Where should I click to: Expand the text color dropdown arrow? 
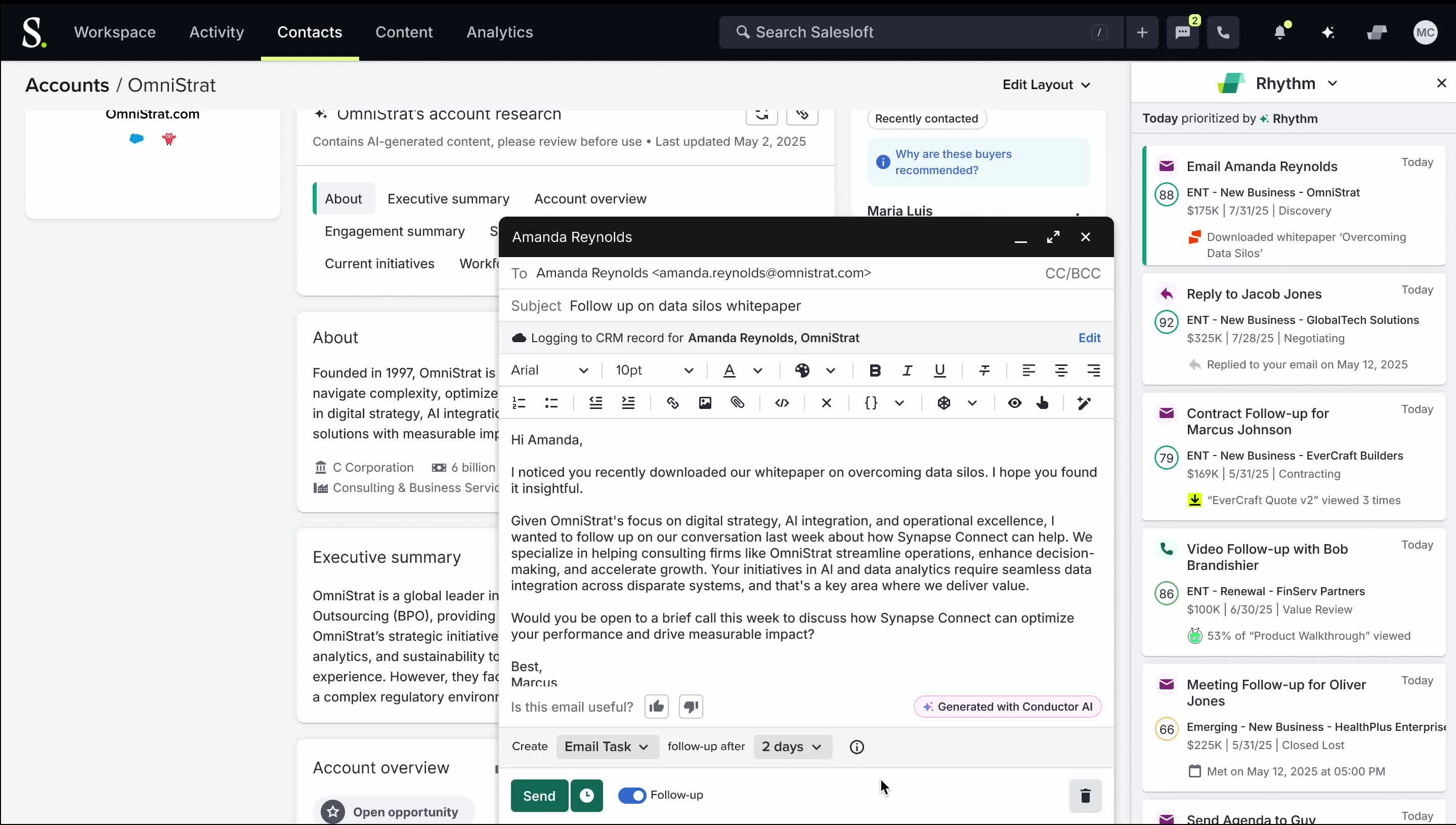tap(758, 370)
